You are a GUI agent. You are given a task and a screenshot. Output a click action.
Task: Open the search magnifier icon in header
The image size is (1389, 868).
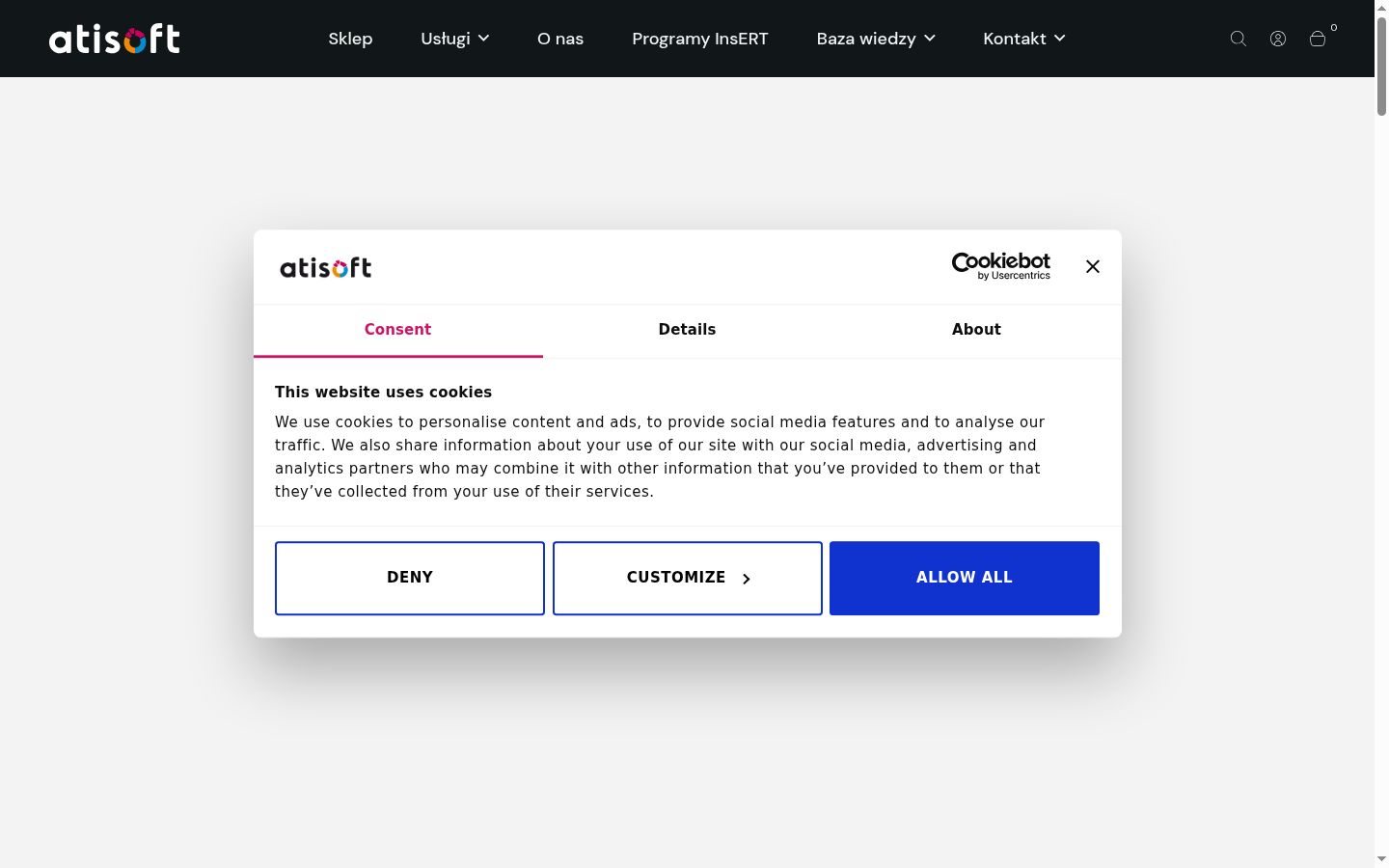pyautogui.click(x=1239, y=39)
